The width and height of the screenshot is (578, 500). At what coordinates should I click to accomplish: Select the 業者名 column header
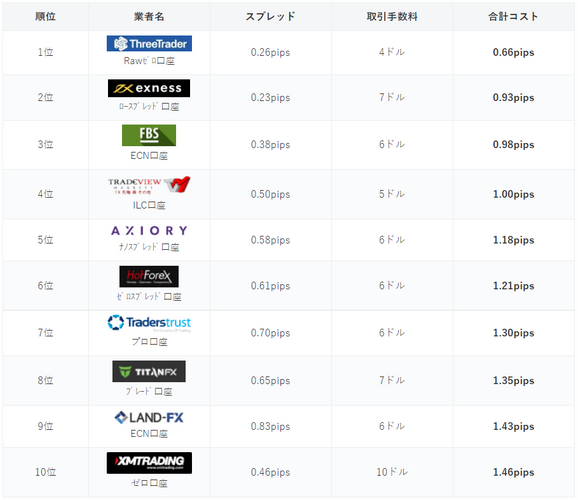click(x=149, y=16)
